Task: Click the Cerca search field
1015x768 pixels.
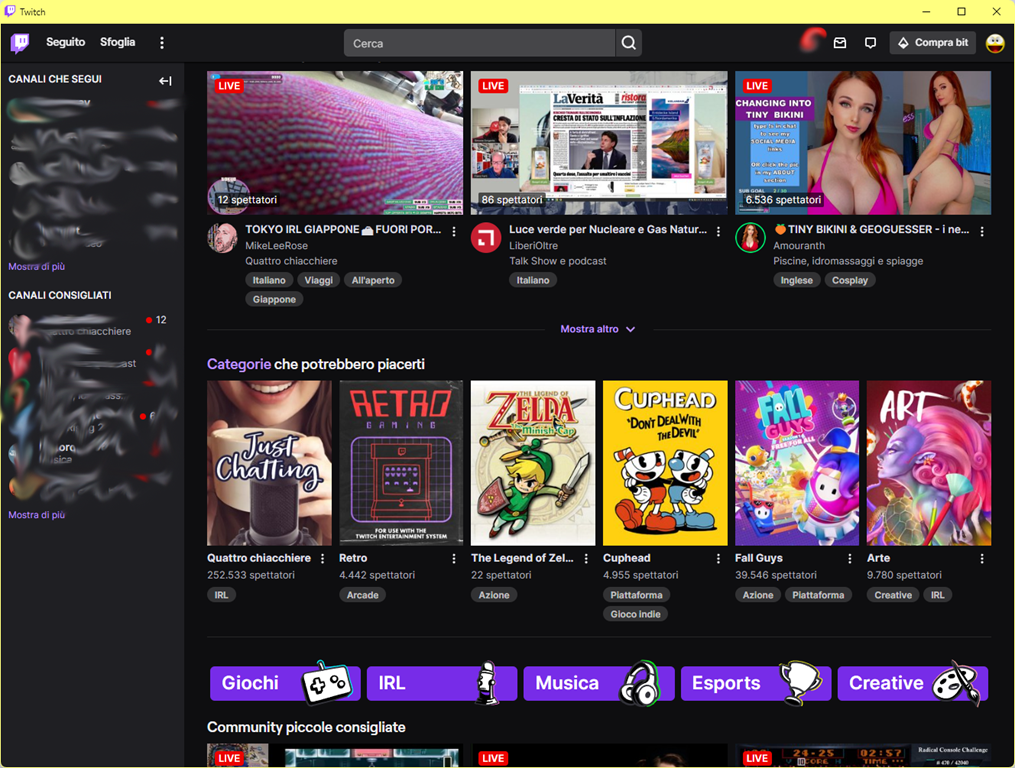Action: coord(480,43)
